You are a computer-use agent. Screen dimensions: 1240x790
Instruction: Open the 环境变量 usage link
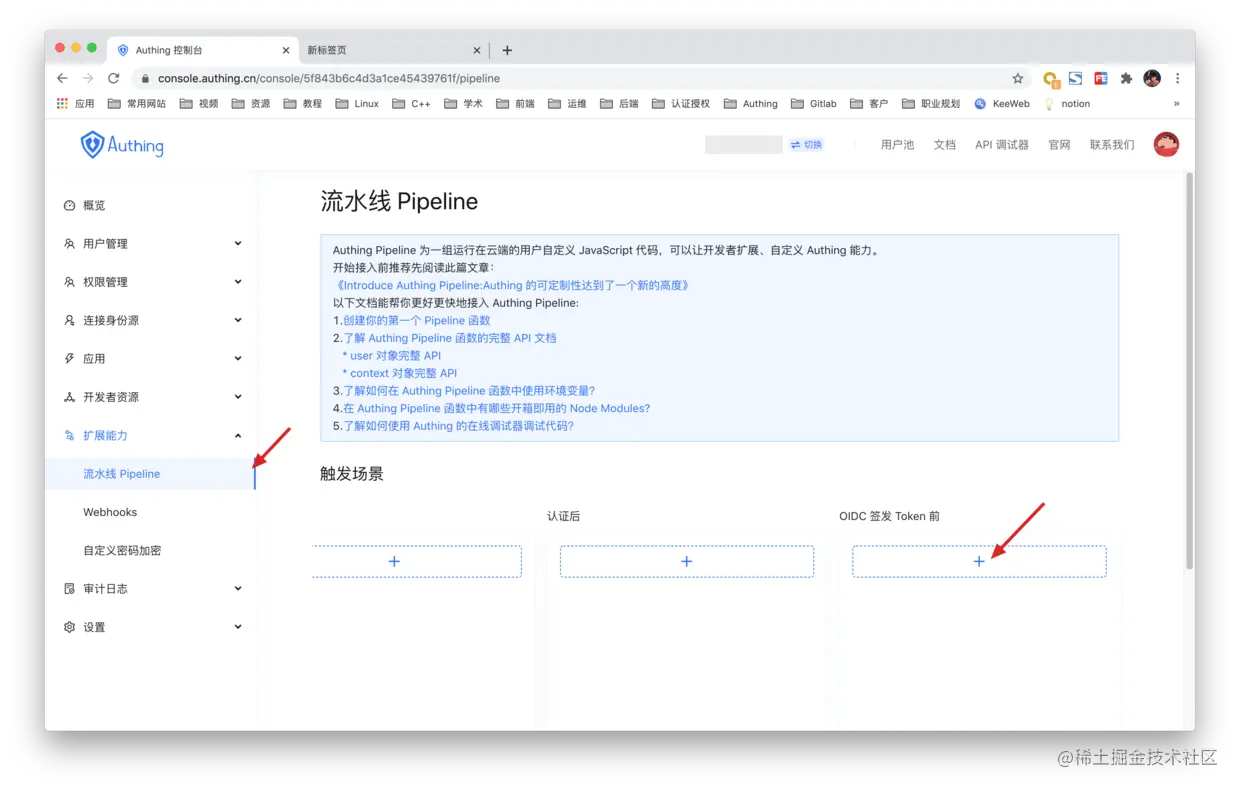469,391
